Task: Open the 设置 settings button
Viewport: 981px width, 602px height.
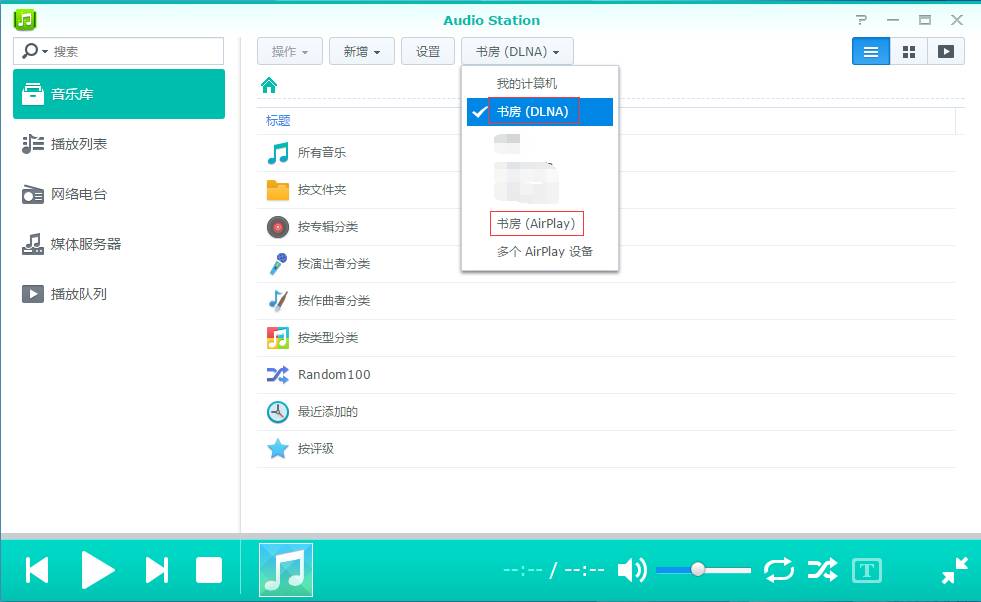Action: [428, 51]
